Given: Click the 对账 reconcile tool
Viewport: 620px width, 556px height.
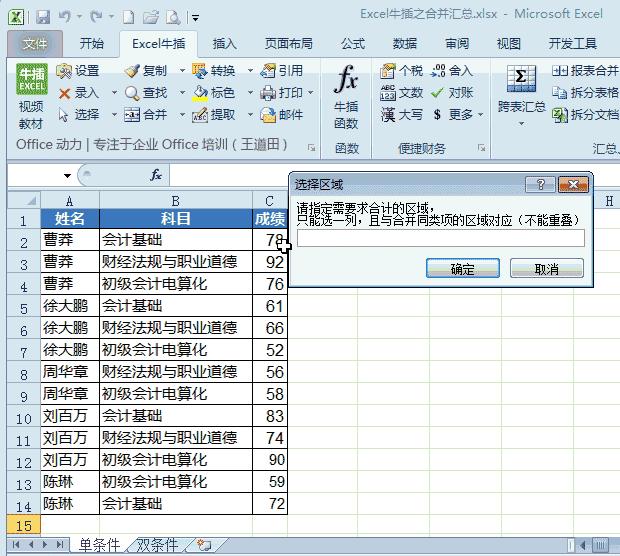Looking at the screenshot, I should pyautogui.click(x=452, y=93).
